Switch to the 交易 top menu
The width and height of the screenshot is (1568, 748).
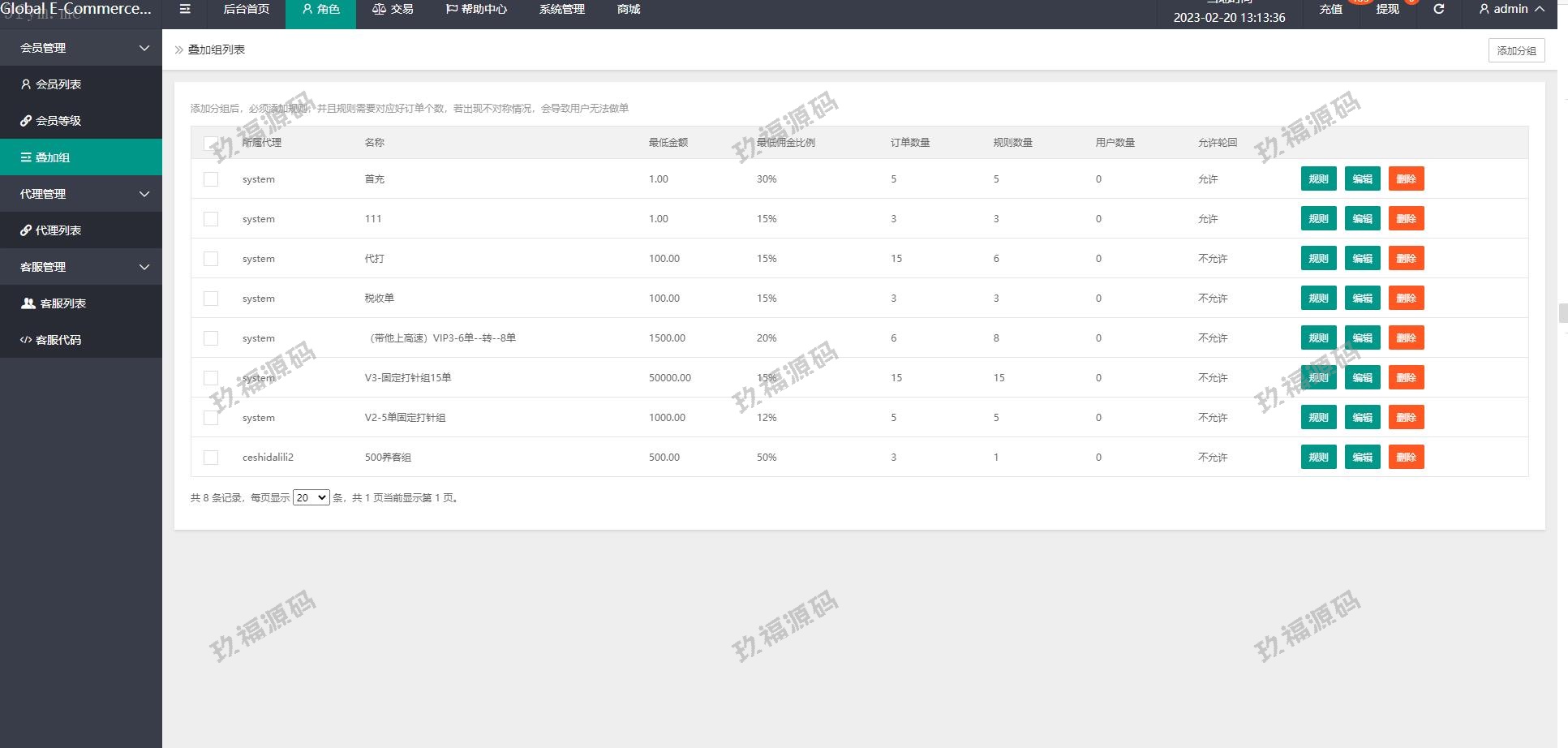coord(393,10)
